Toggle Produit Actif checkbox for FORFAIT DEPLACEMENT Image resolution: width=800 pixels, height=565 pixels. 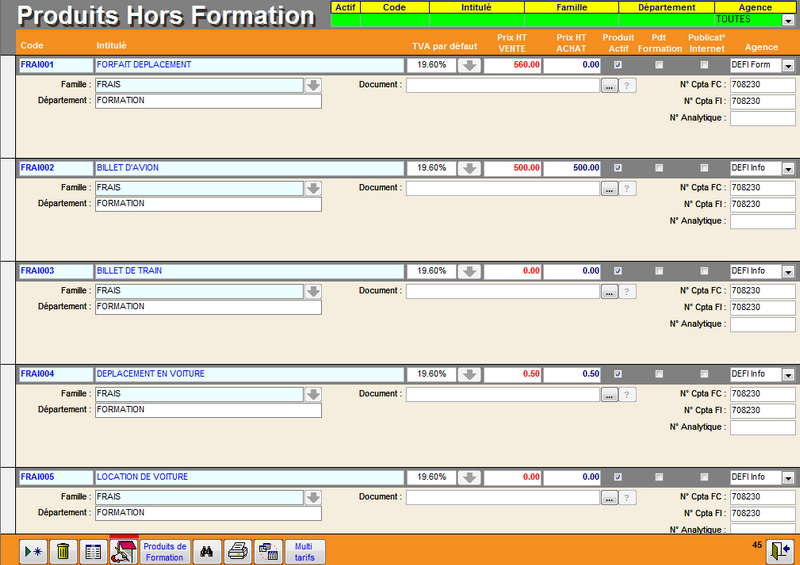point(617,65)
